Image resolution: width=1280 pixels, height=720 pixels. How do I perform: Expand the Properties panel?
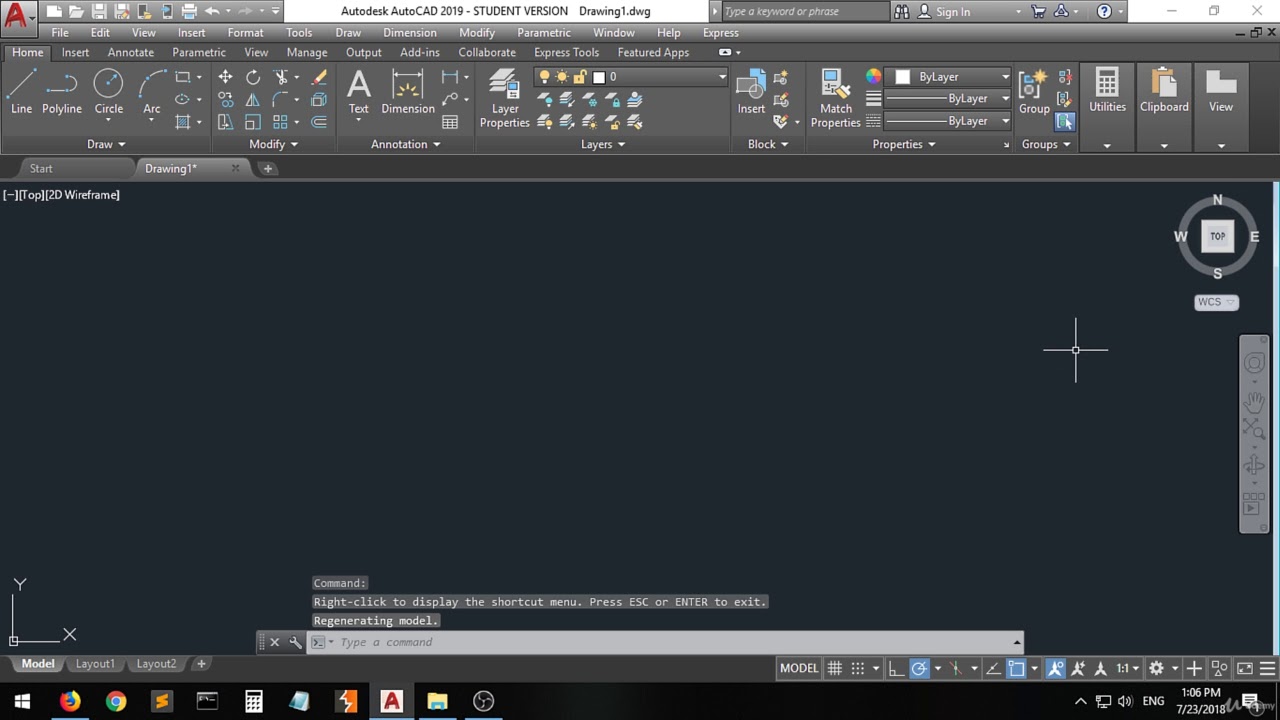904,144
